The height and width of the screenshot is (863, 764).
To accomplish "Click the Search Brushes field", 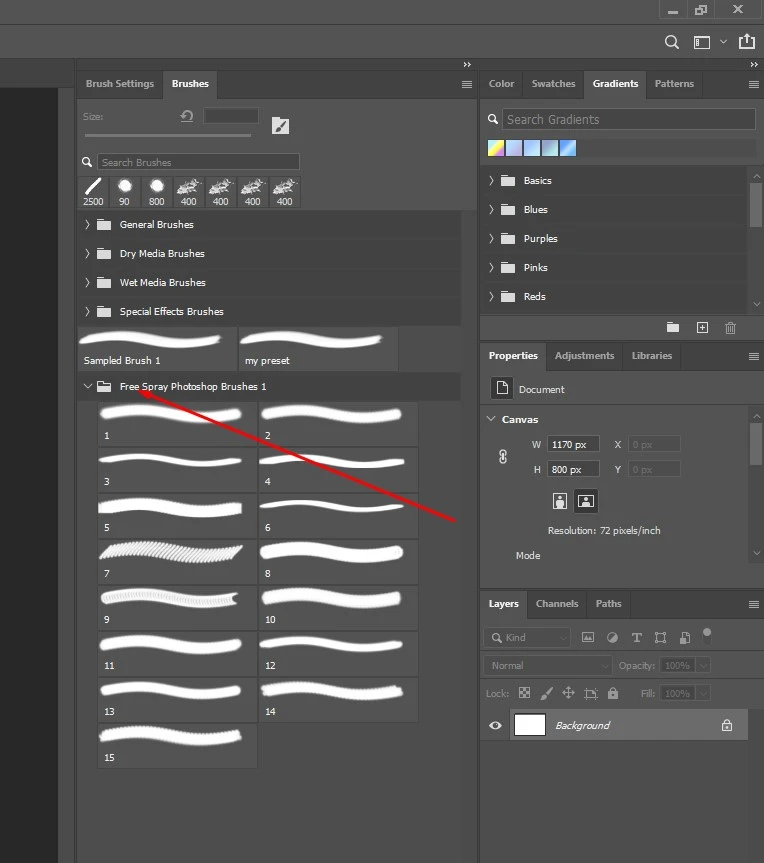I will pyautogui.click(x=198, y=162).
